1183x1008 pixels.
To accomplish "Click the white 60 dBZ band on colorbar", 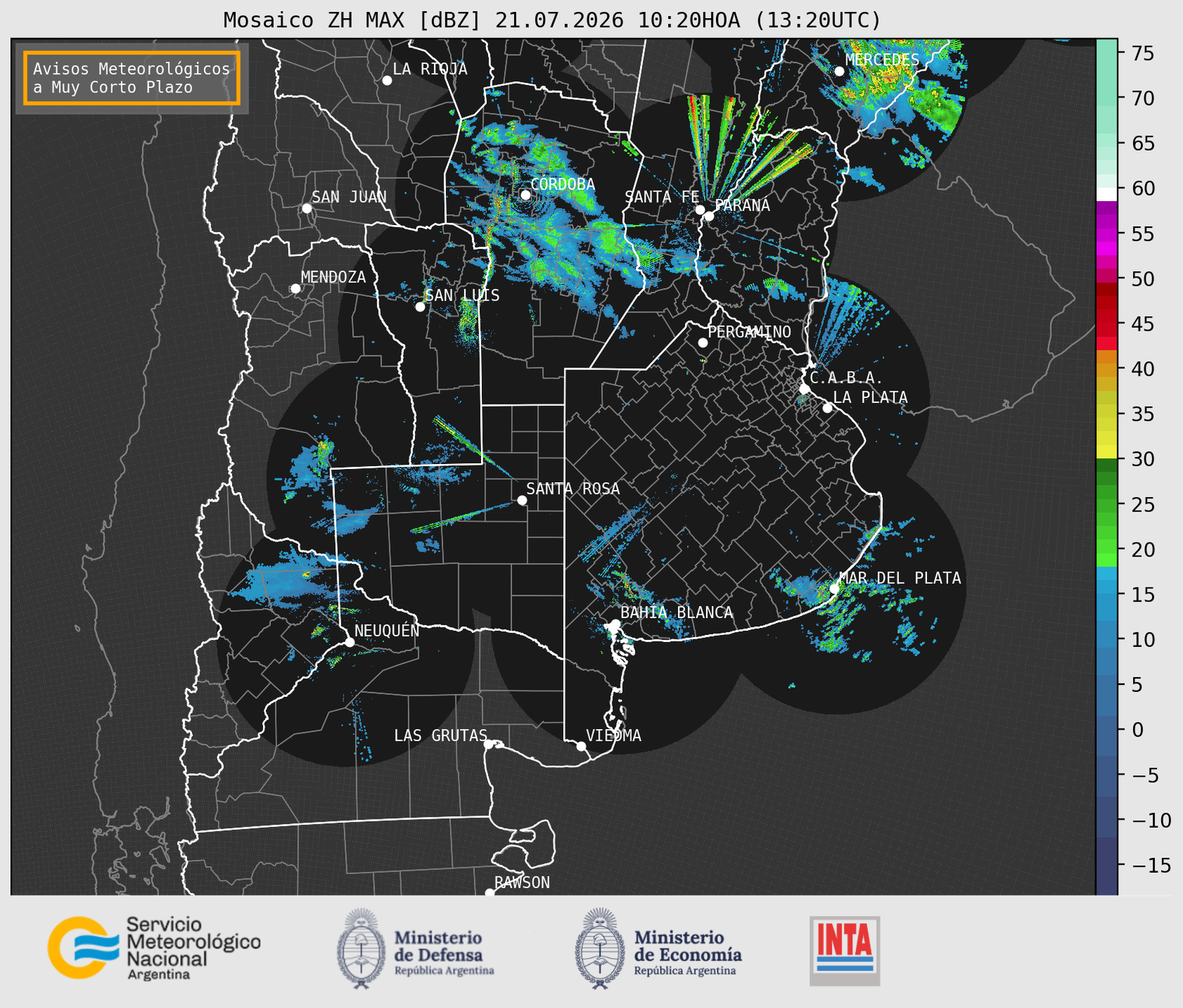I will [1107, 193].
